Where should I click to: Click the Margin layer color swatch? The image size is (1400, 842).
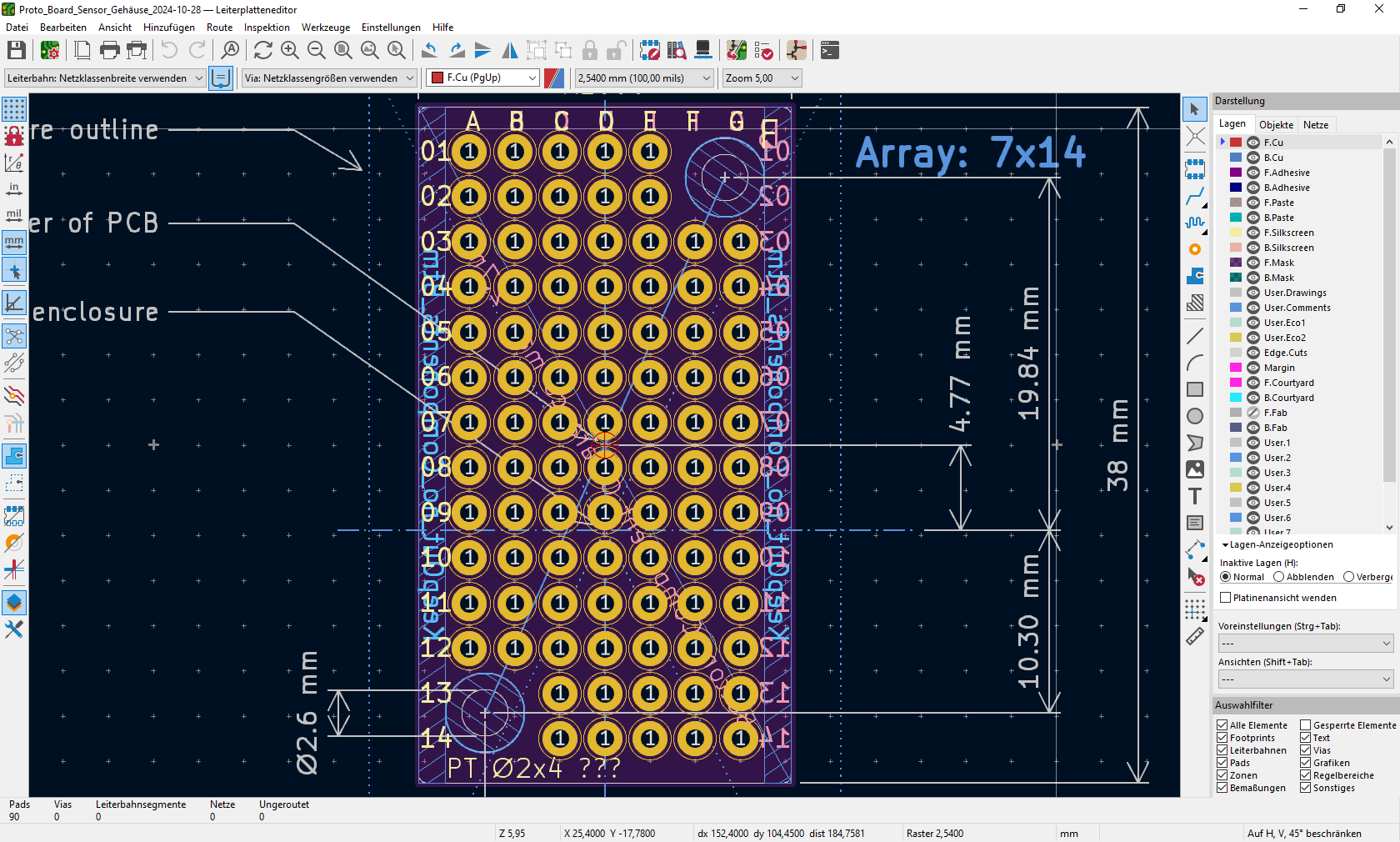tap(1236, 368)
